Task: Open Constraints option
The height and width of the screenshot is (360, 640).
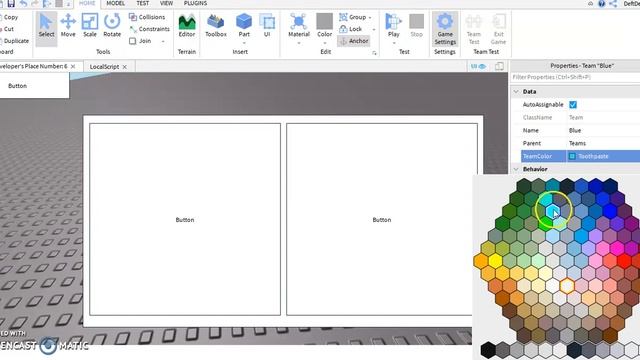Action: (x=149, y=29)
